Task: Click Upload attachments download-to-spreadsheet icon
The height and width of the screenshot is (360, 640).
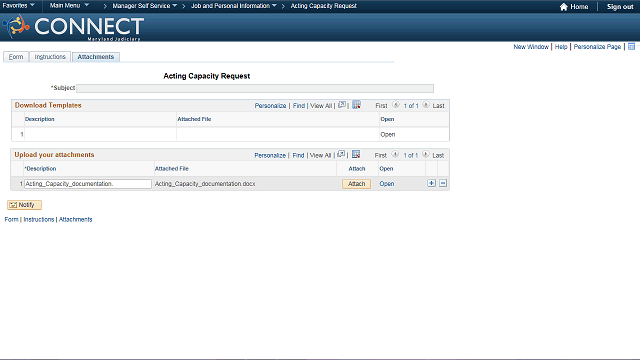Action: tap(356, 154)
